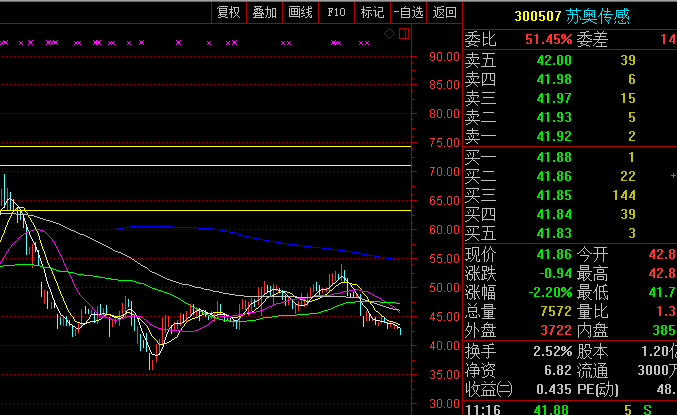Open F10 company info
Screen dimensions: 677x415
click(x=336, y=12)
